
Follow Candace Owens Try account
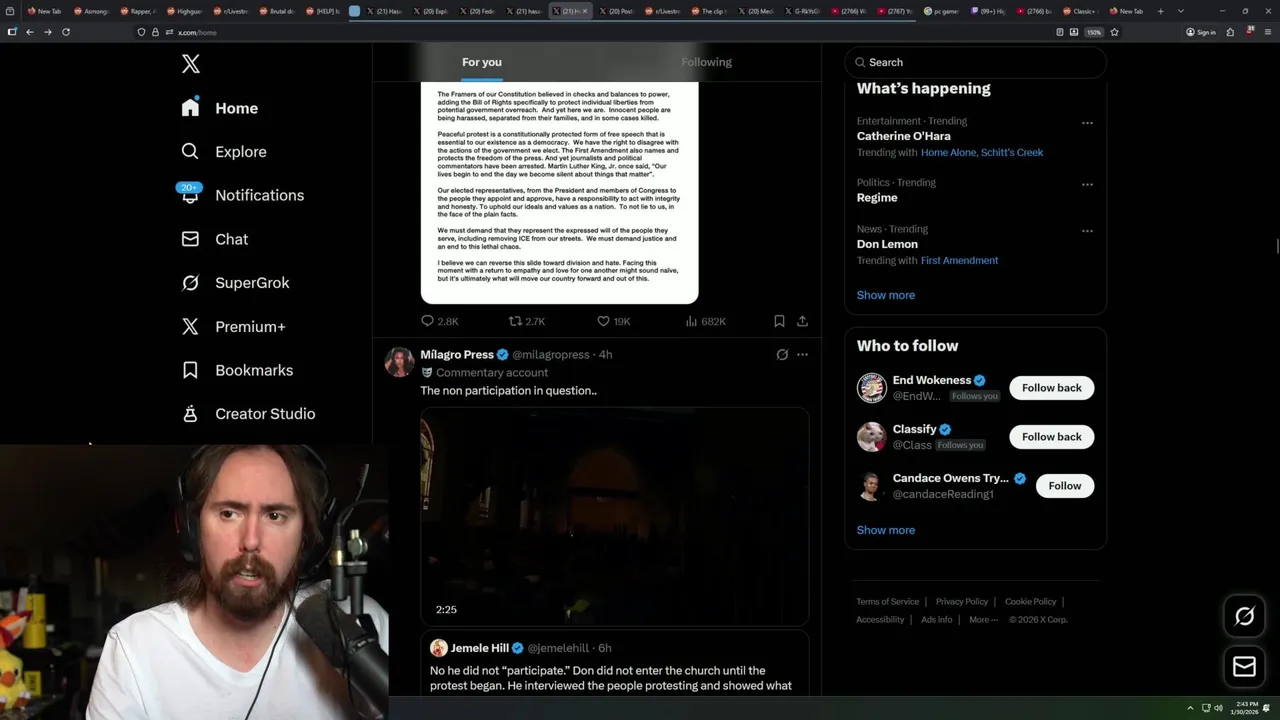tap(1064, 486)
